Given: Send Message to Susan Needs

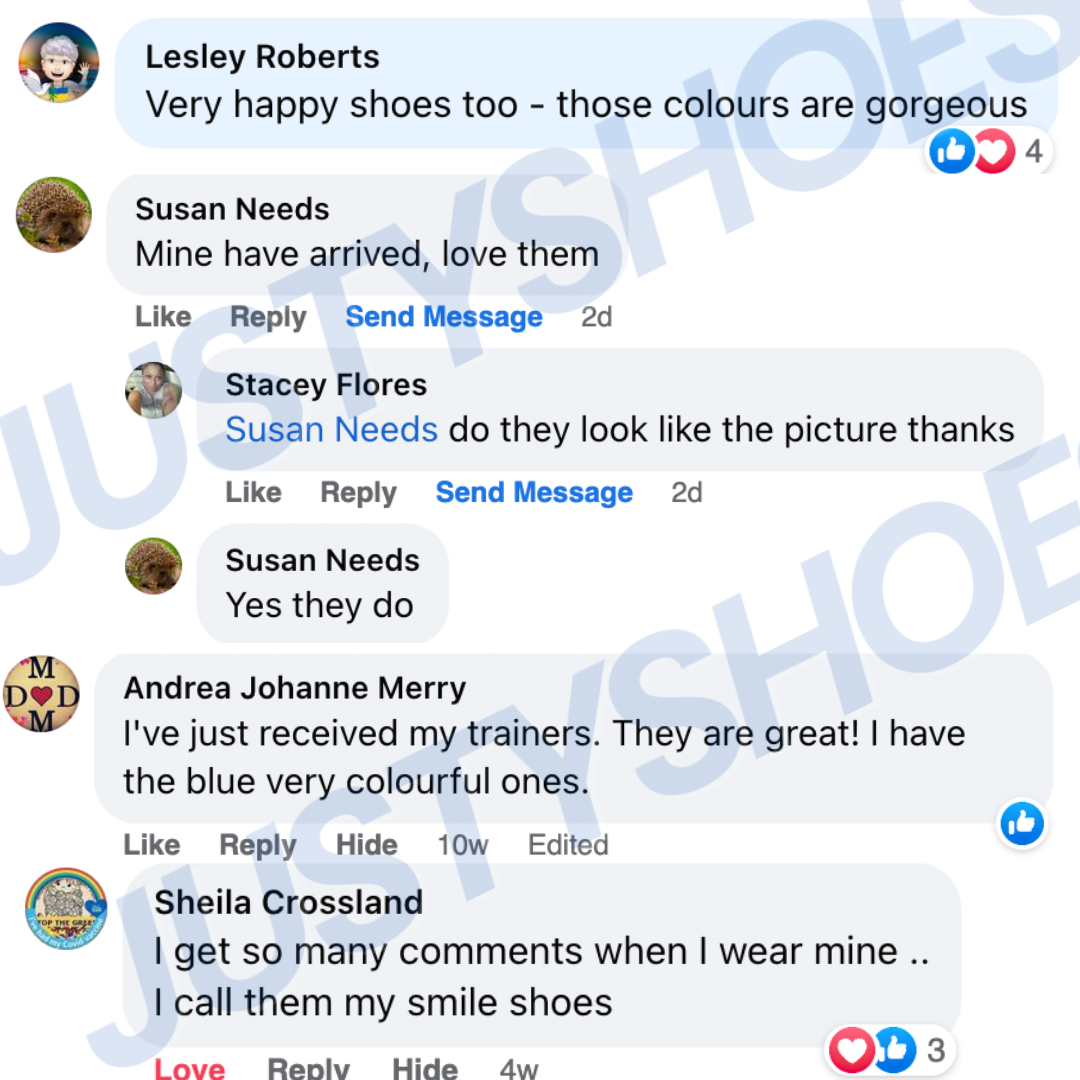Looking at the screenshot, I should [x=444, y=317].
